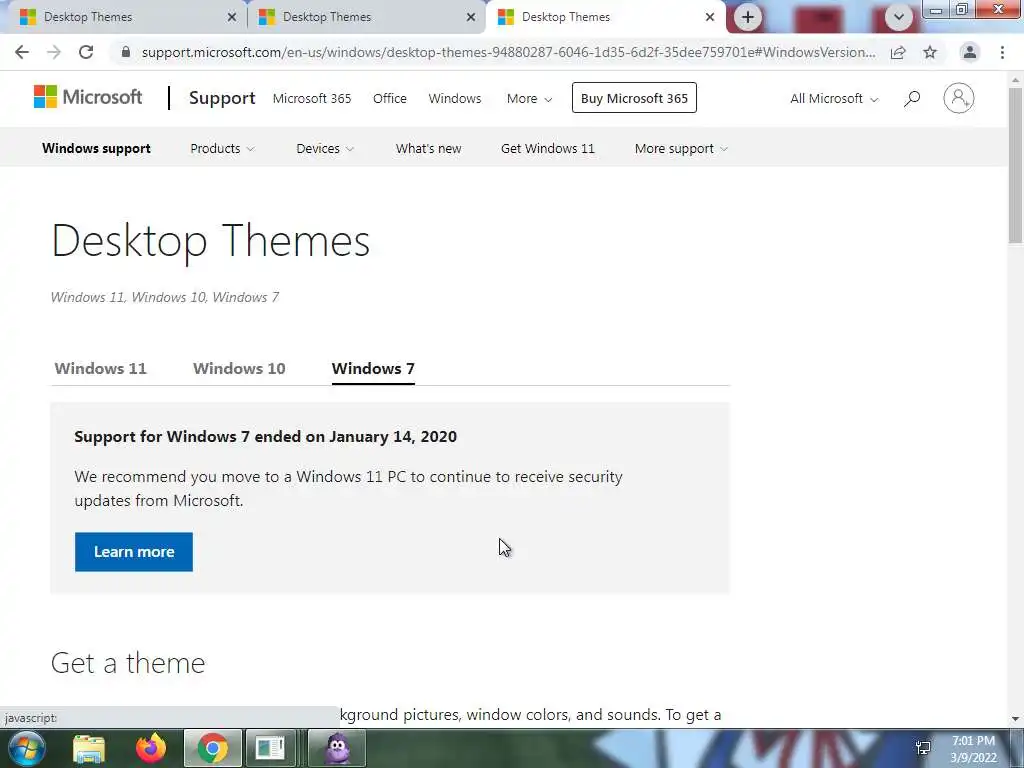
Task: Open the Chrome profile avatar
Action: (x=970, y=52)
